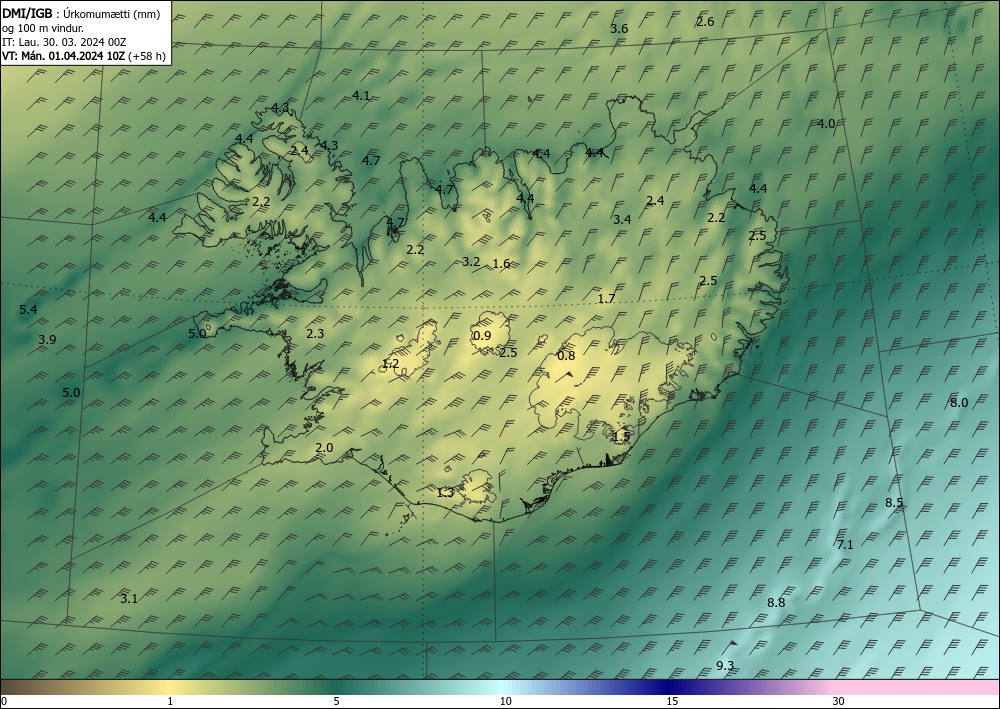Click the 0.9 value on the glacier
Screen dimensions: 1000x709
[482, 336]
